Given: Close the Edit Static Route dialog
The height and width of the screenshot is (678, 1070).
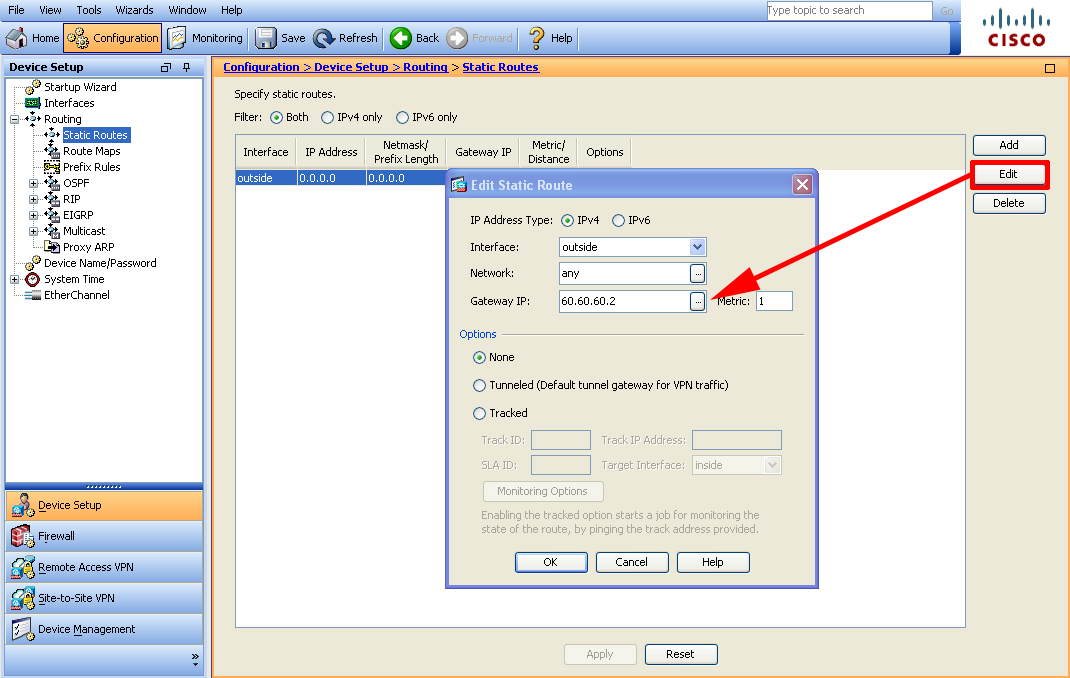Looking at the screenshot, I should (x=802, y=185).
